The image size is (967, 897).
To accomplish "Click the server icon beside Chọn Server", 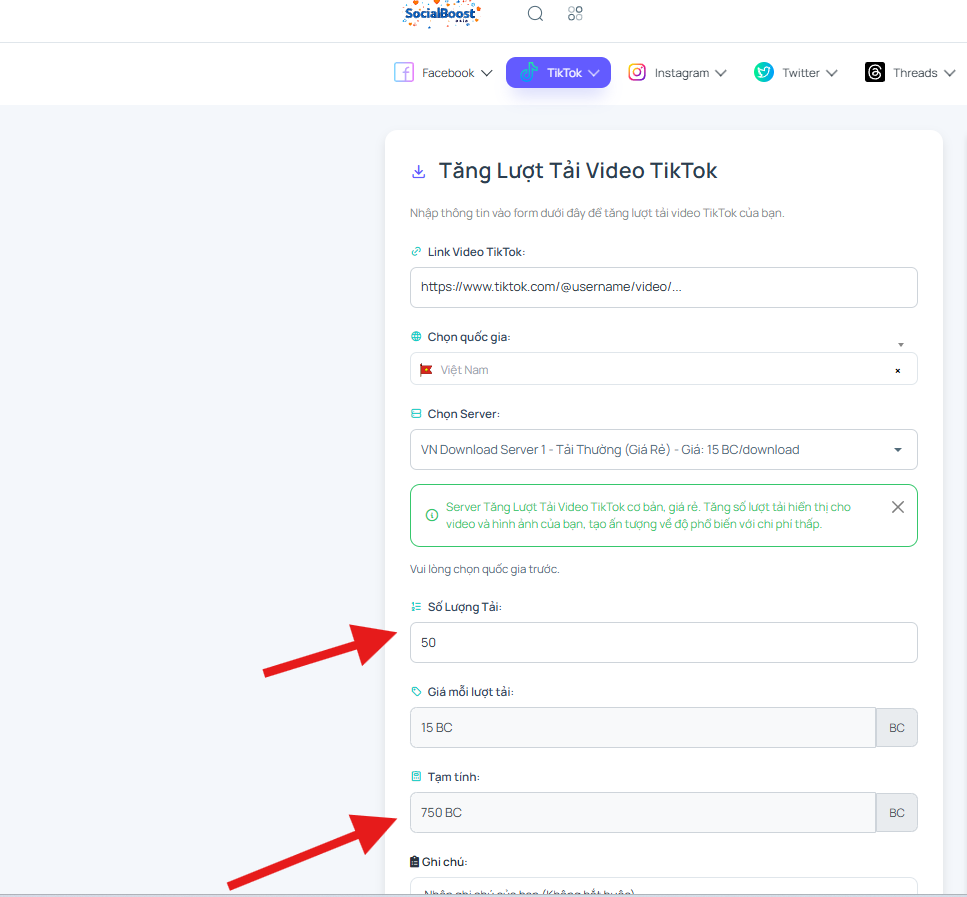I will coord(416,413).
